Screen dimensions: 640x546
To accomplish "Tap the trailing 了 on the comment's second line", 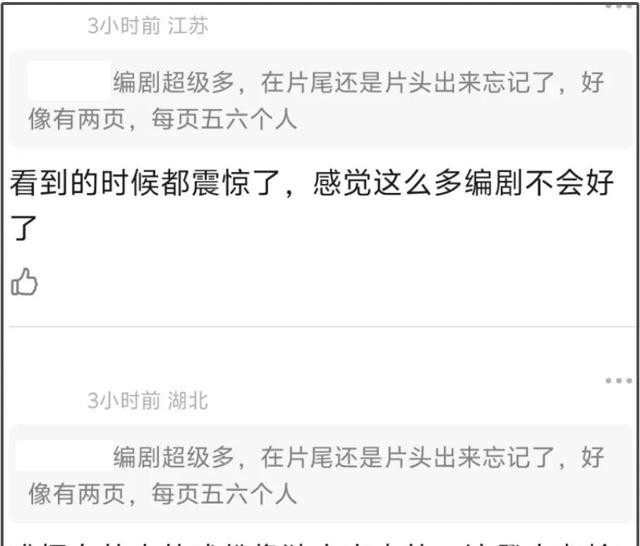I will point(23,228).
